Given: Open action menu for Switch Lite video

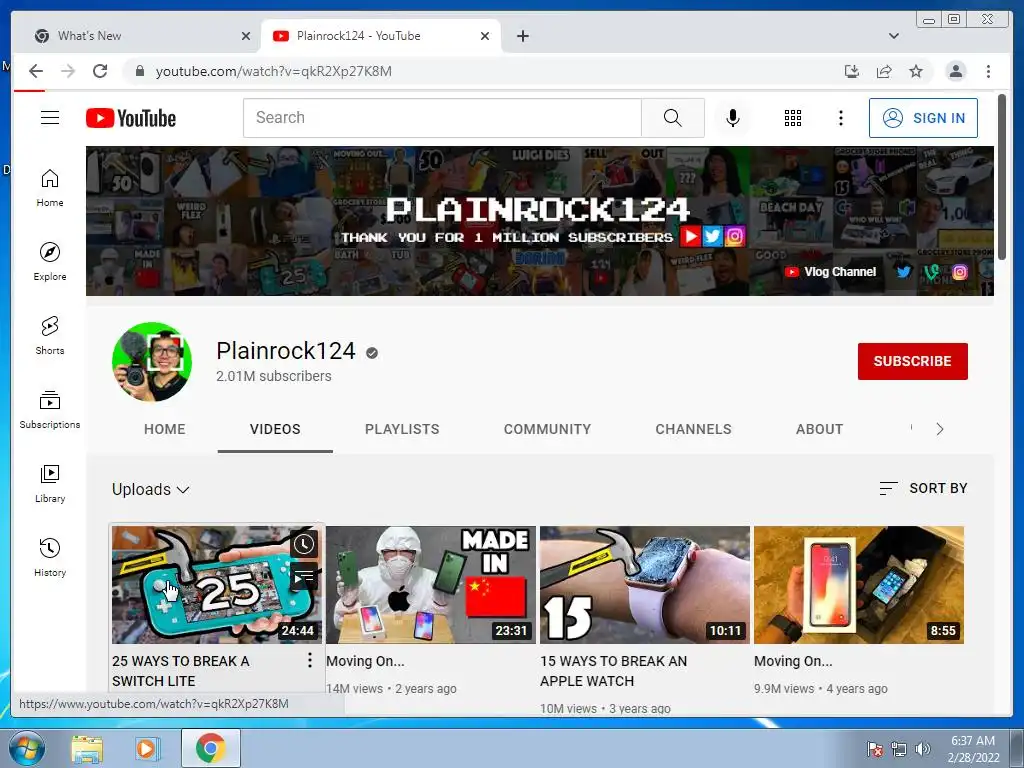Looking at the screenshot, I should [x=310, y=660].
